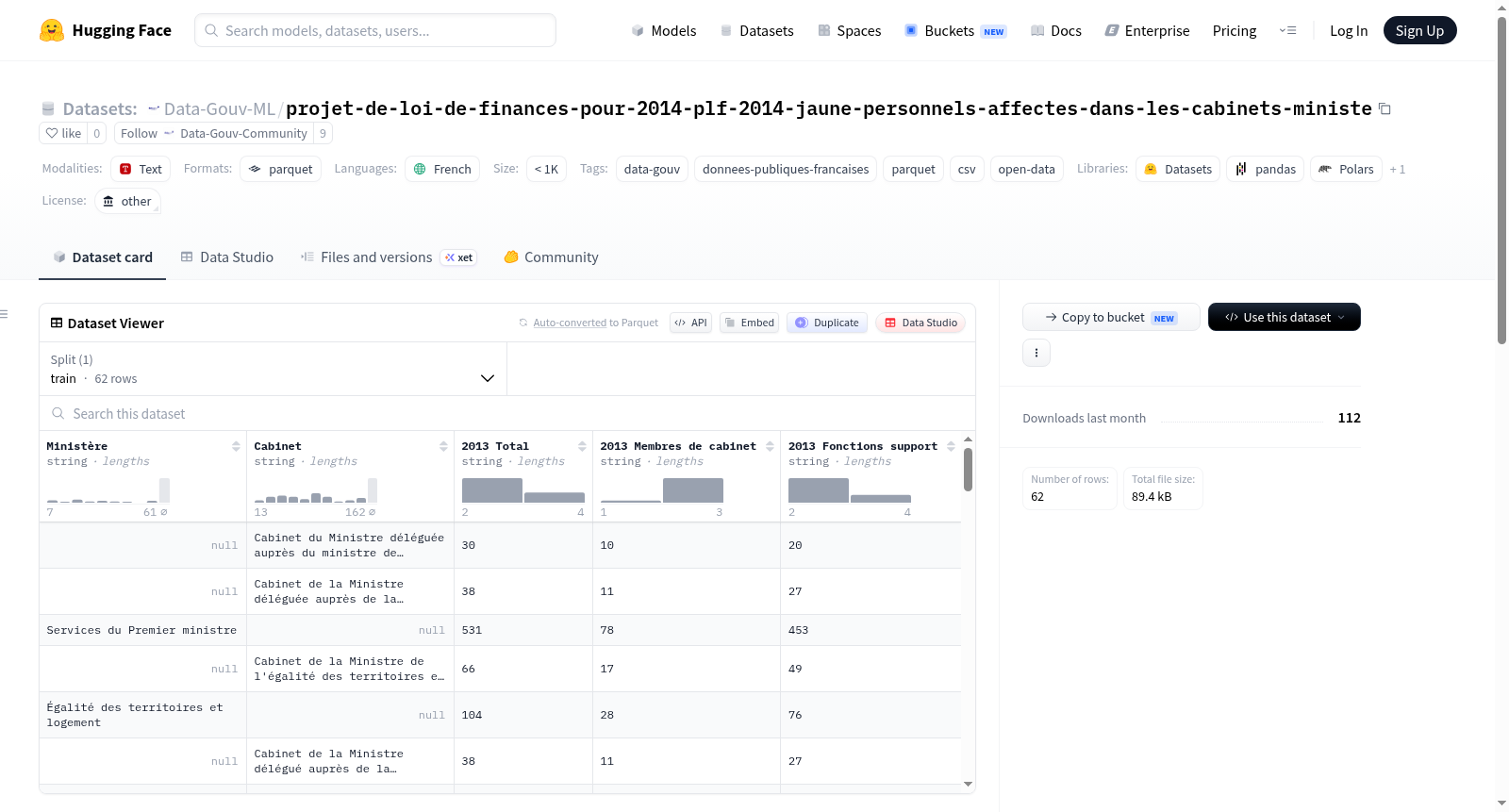
Task: Open Buckets in the navigation
Action: pos(955,30)
